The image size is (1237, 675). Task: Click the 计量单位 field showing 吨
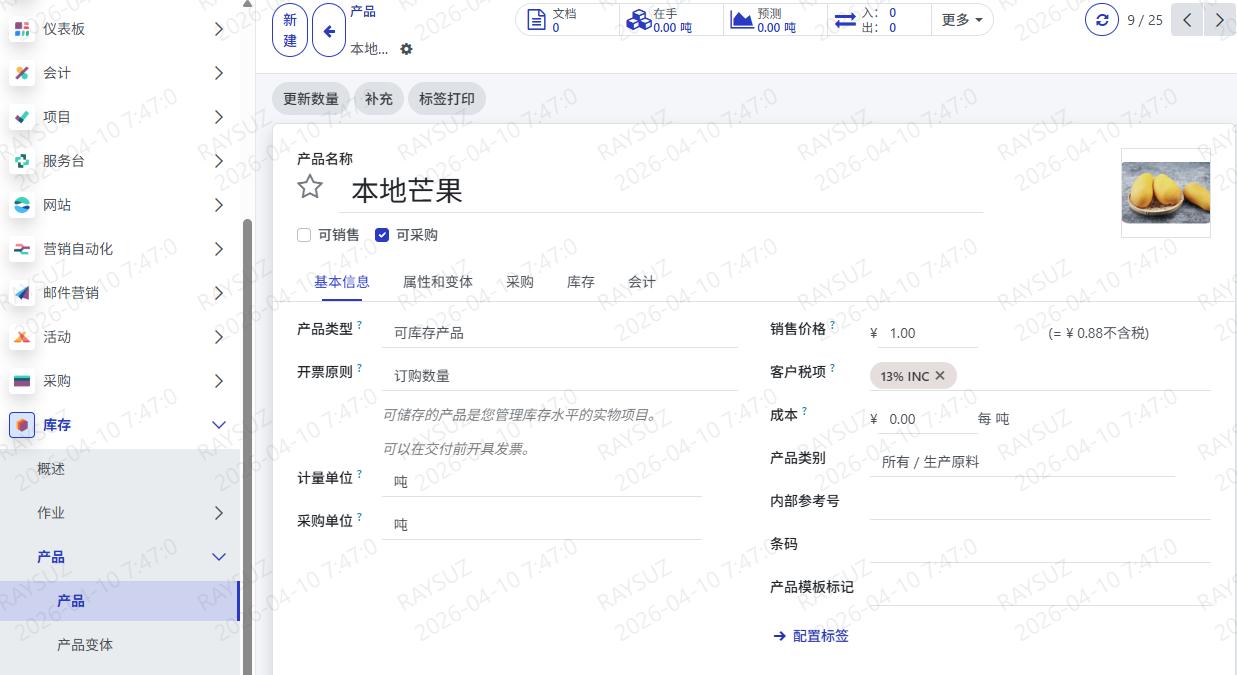point(541,482)
